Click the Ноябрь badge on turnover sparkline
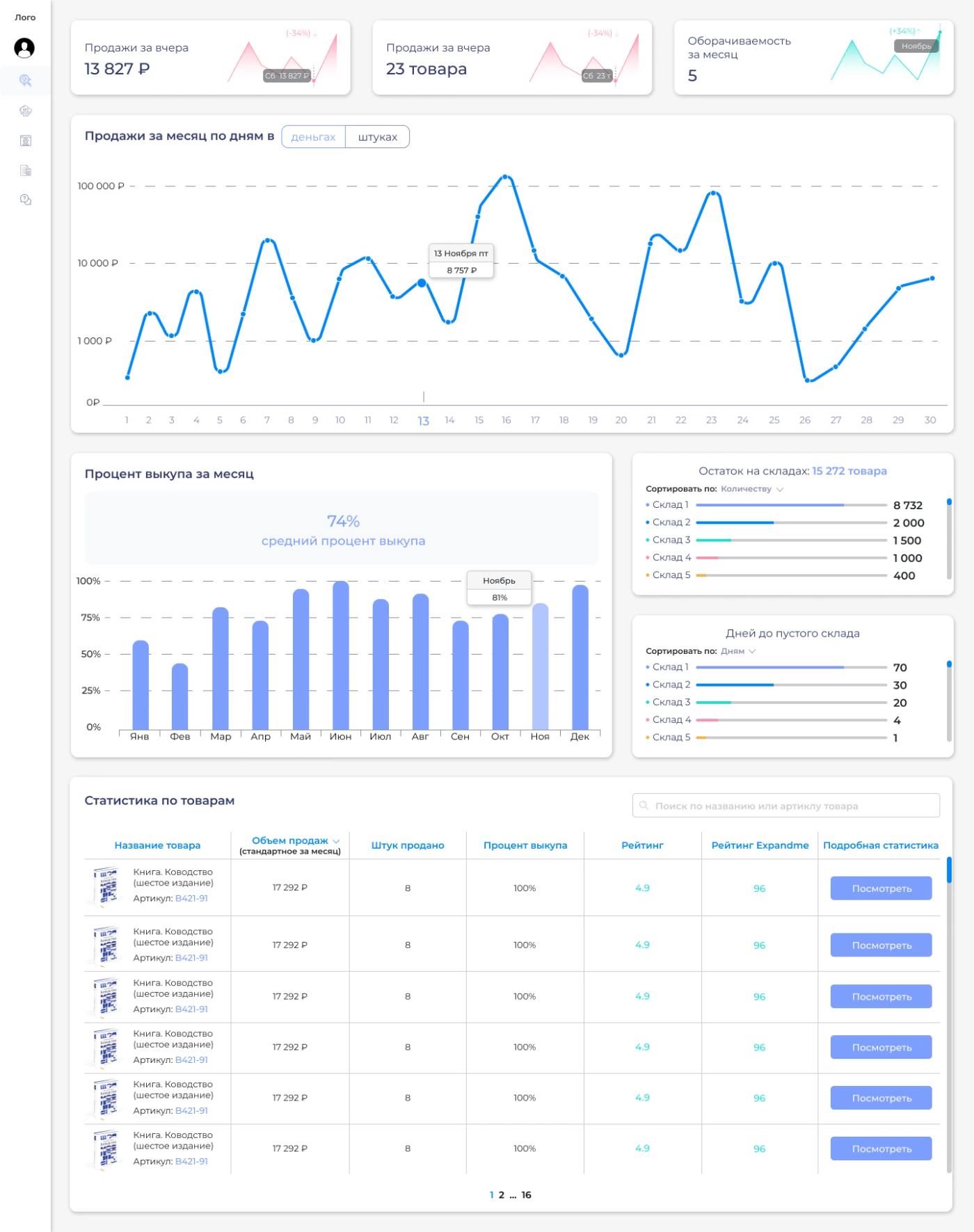 coord(916,46)
